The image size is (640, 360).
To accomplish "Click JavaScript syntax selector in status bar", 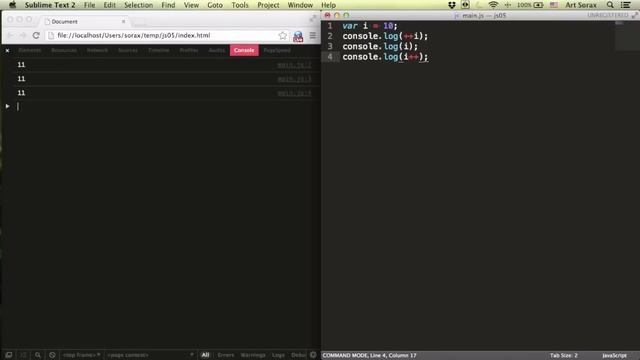I will [614, 356].
